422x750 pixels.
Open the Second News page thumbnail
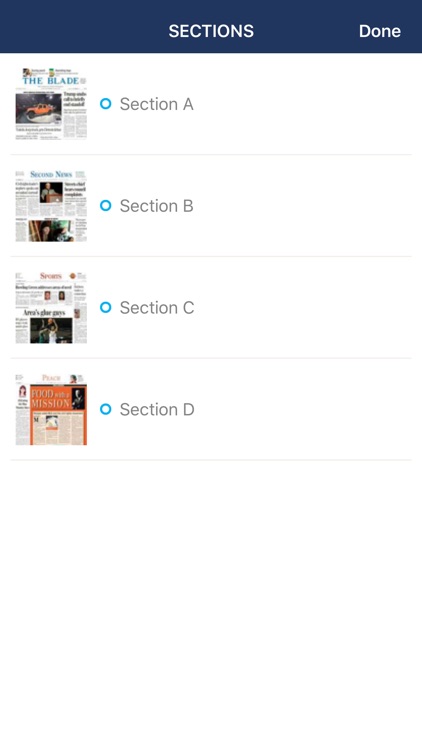tap(51, 206)
